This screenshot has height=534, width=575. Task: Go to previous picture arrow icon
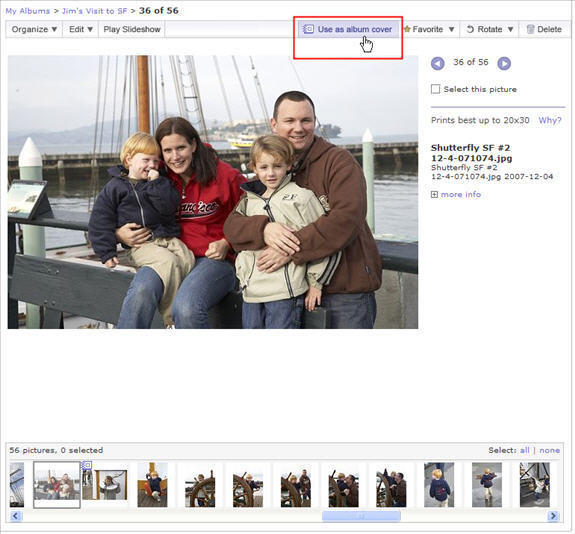click(x=437, y=63)
